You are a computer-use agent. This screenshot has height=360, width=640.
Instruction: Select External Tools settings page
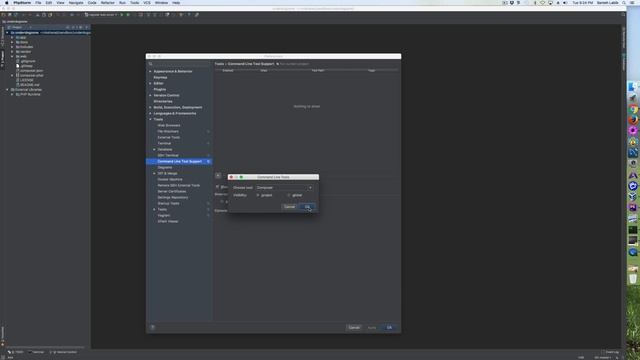[169, 138]
